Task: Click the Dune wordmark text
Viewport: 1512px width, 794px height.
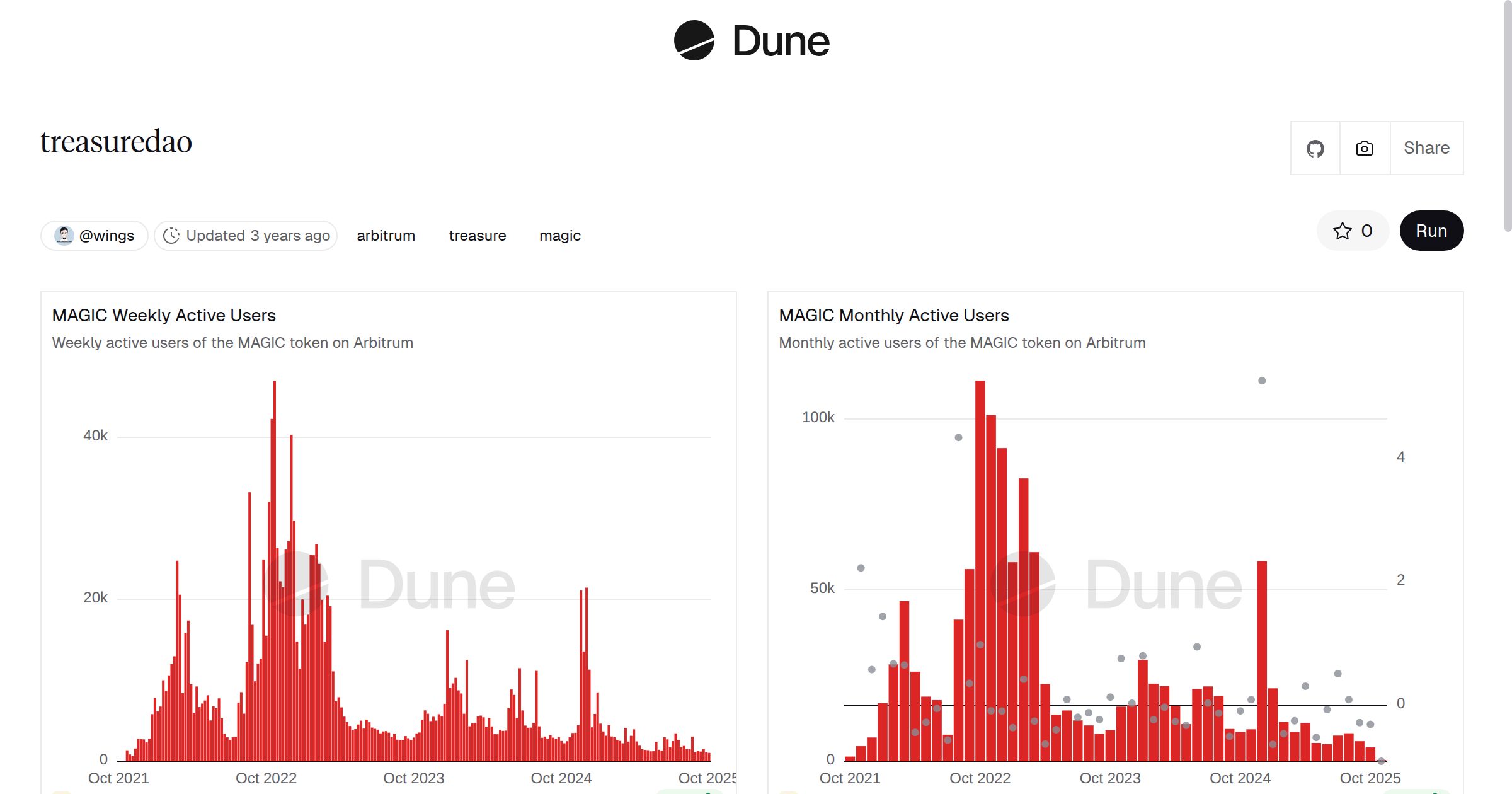Action: click(x=781, y=42)
